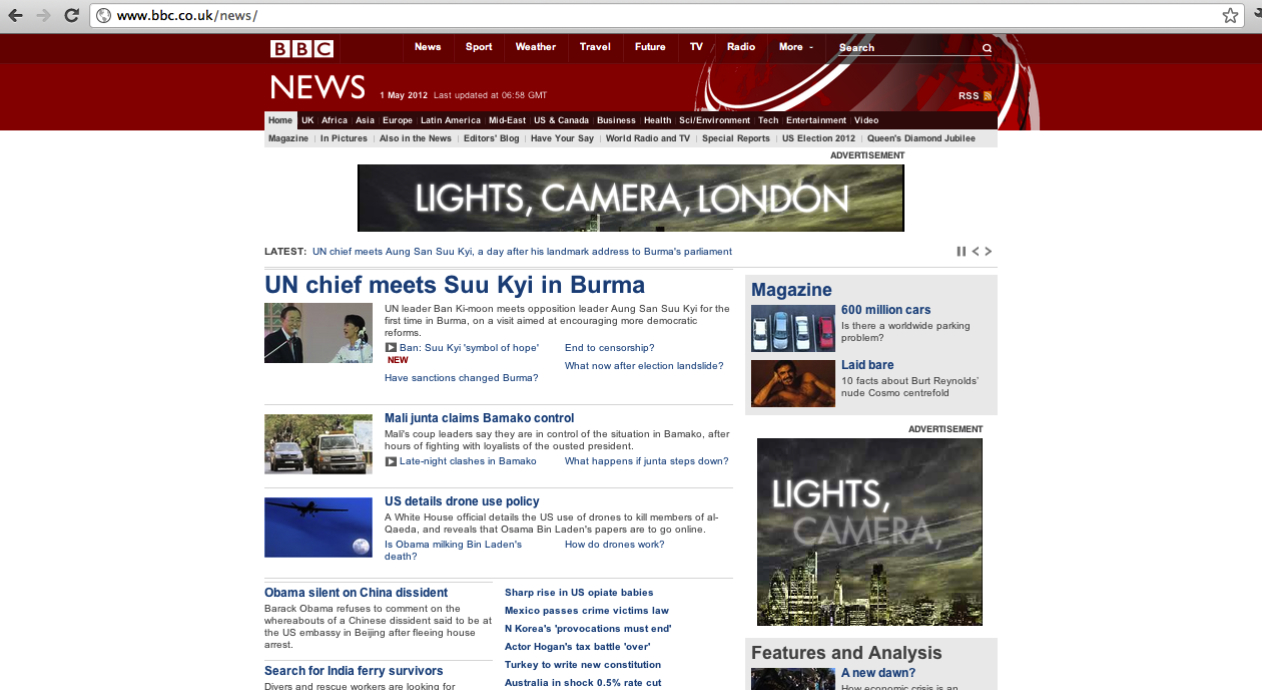
Task: Open the Sci/Environment section tab
Action: click(x=714, y=120)
